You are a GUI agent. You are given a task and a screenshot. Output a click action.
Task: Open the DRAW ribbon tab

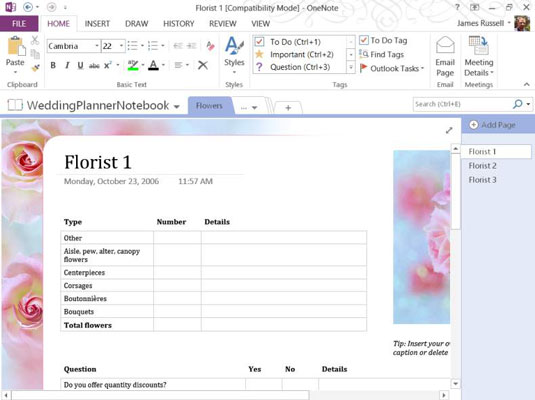coord(136,24)
